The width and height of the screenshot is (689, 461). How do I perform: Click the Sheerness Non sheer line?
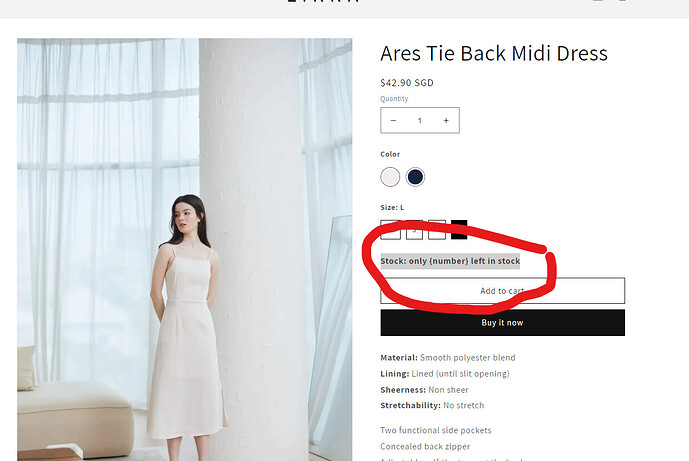[424, 390]
